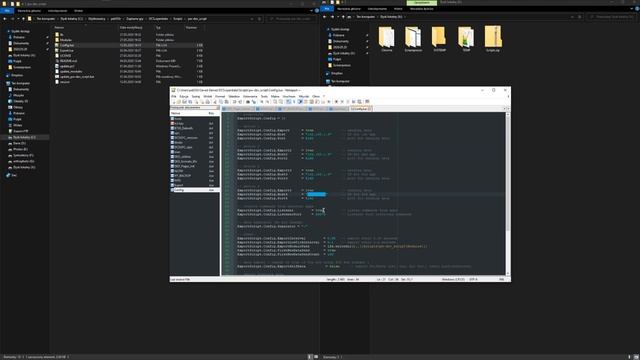The image size is (640, 360).
Task: Go back in left Explorer window
Action: click(5, 19)
